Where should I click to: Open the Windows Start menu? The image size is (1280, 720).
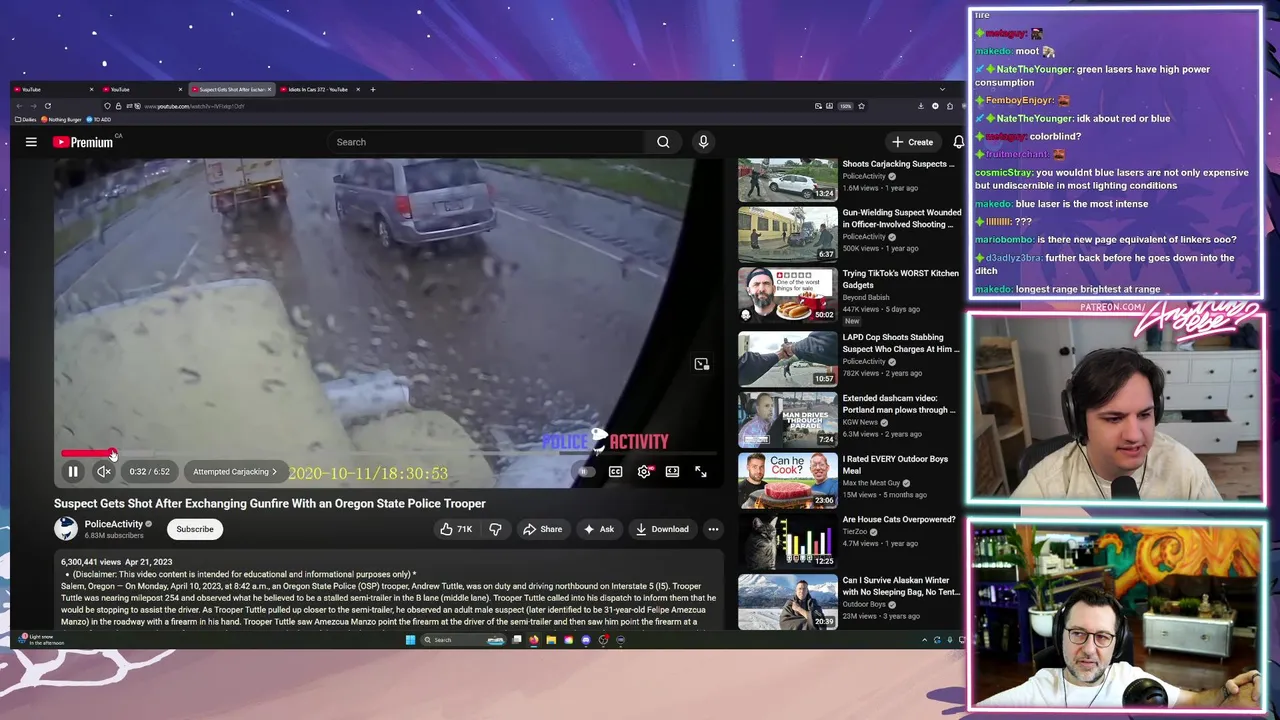click(410, 640)
